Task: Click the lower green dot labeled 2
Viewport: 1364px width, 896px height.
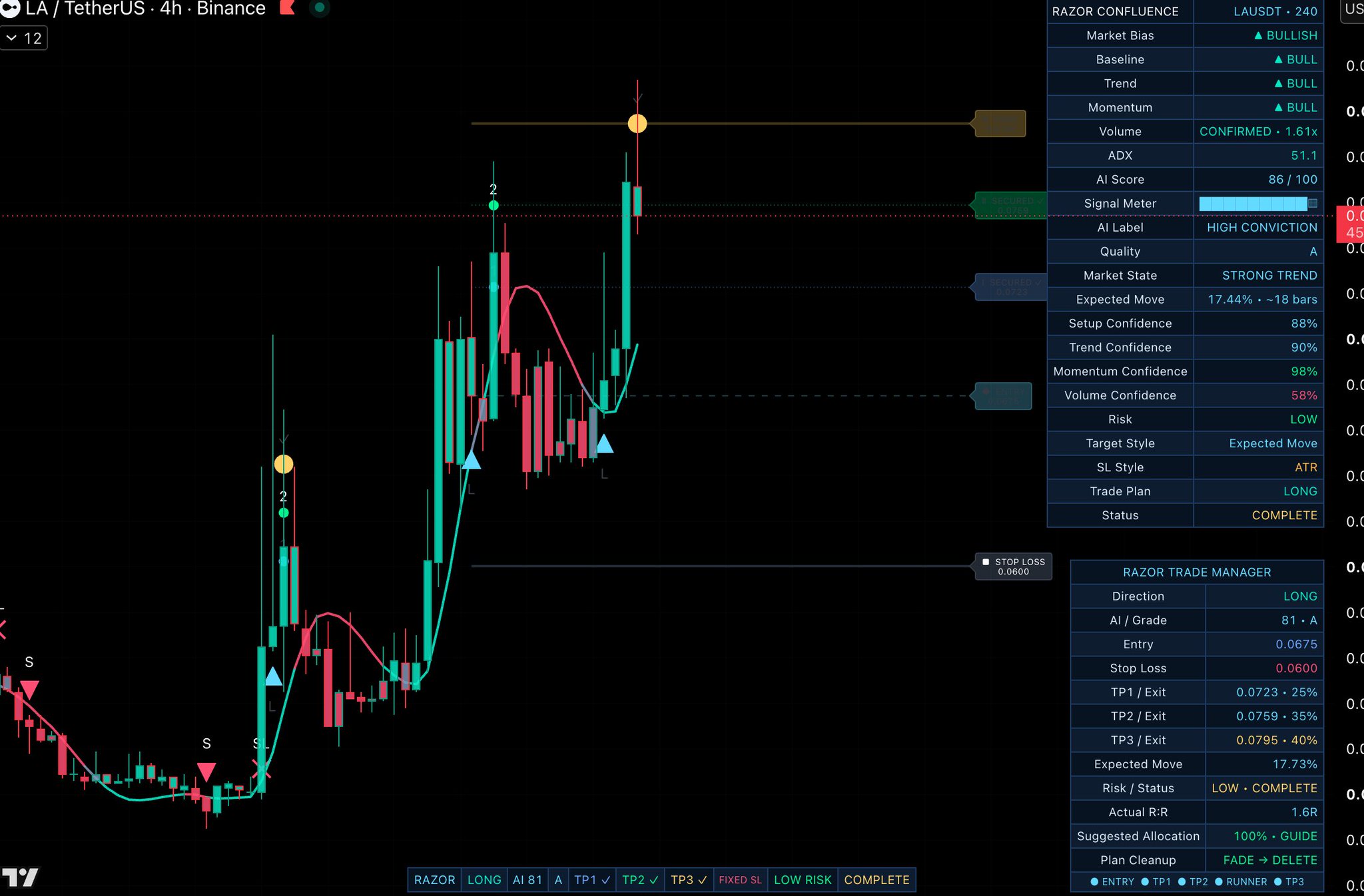Action: click(284, 513)
